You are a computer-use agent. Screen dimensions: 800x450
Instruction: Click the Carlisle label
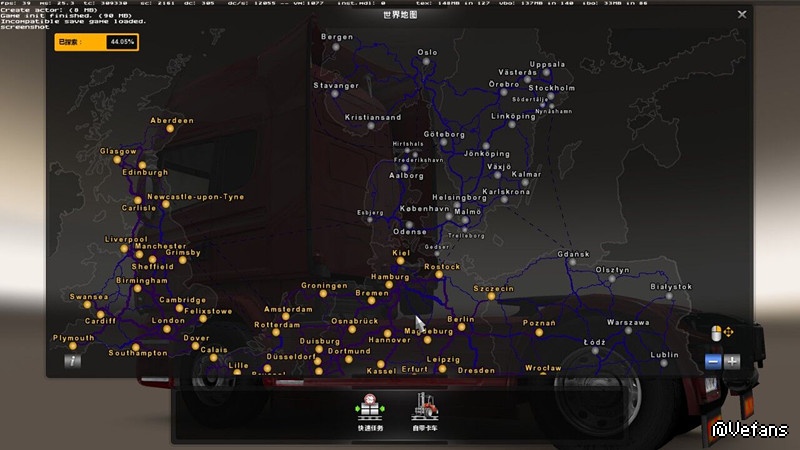[x=139, y=208]
